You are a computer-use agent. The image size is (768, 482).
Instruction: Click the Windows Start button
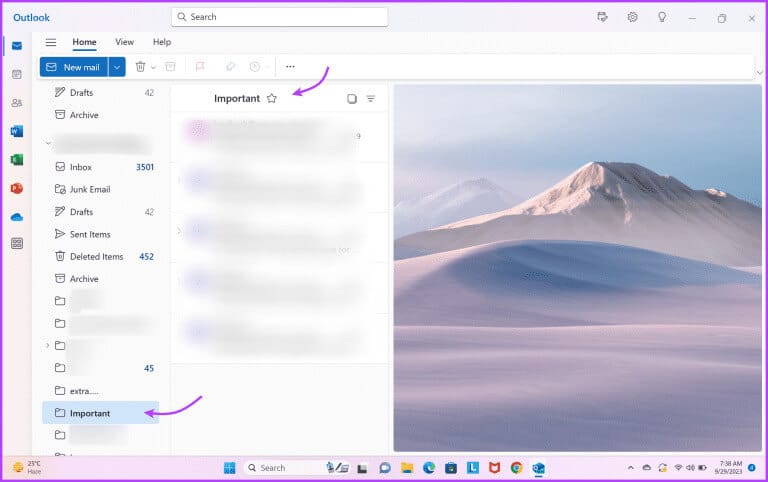tap(229, 468)
